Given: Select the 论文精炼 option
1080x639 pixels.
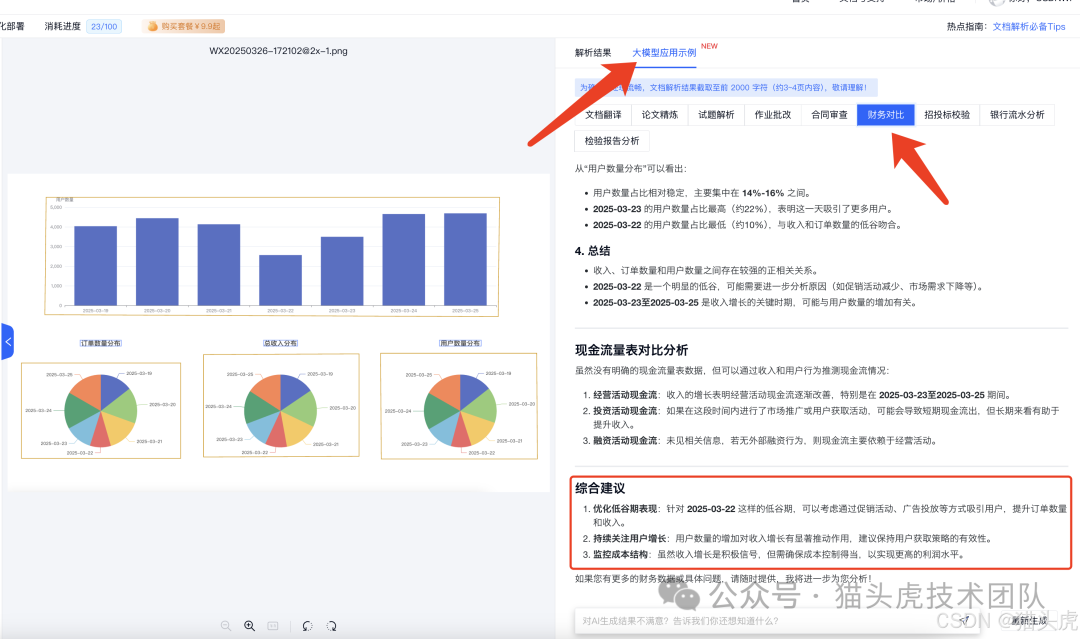Looking at the screenshot, I should click(660, 115).
